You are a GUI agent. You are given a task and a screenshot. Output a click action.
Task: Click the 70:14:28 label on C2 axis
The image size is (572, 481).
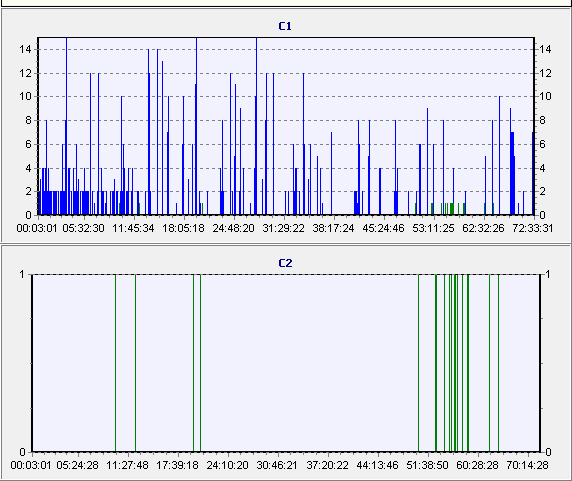[x=527, y=465]
